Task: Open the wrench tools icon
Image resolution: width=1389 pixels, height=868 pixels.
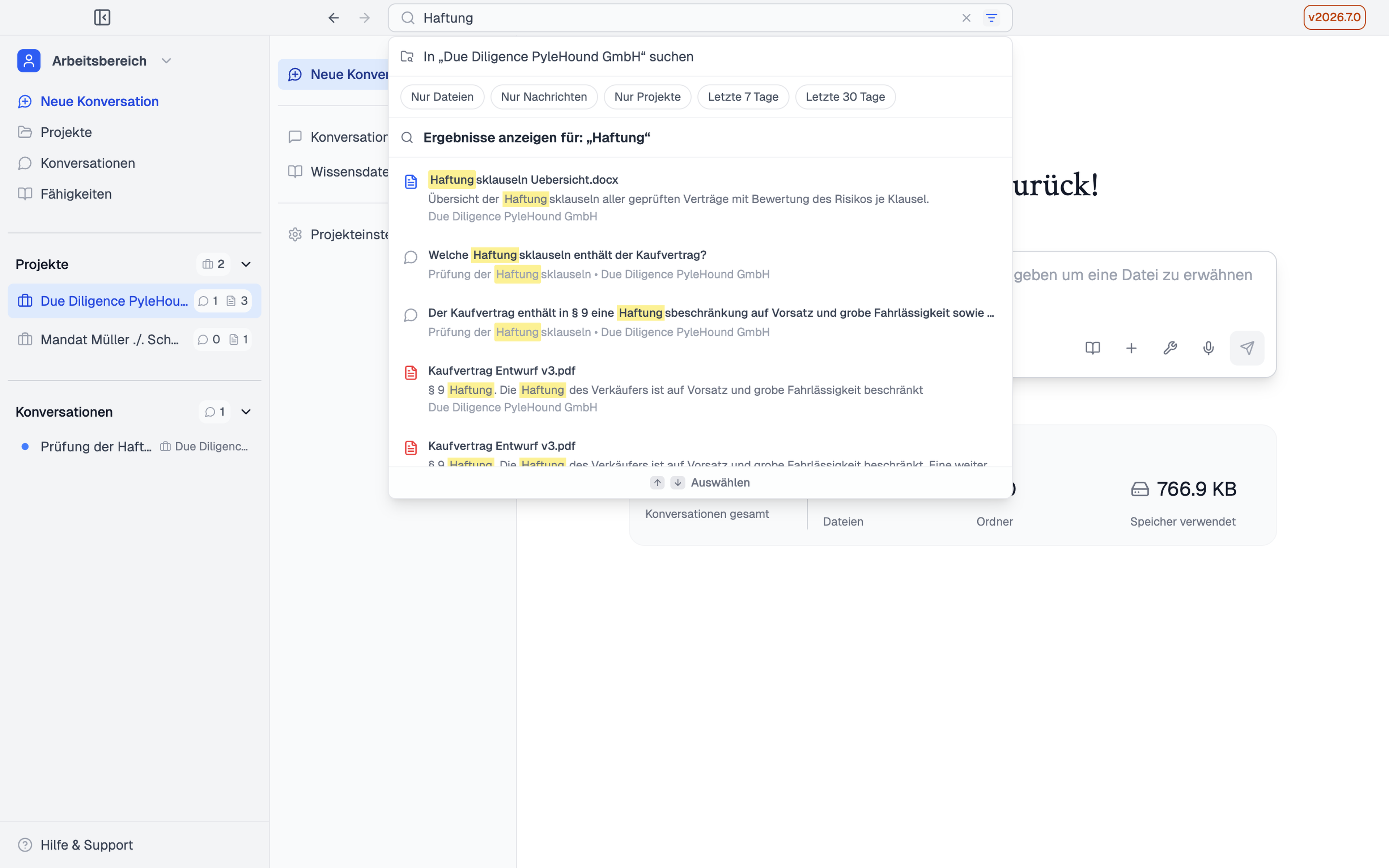Action: pos(1170,348)
